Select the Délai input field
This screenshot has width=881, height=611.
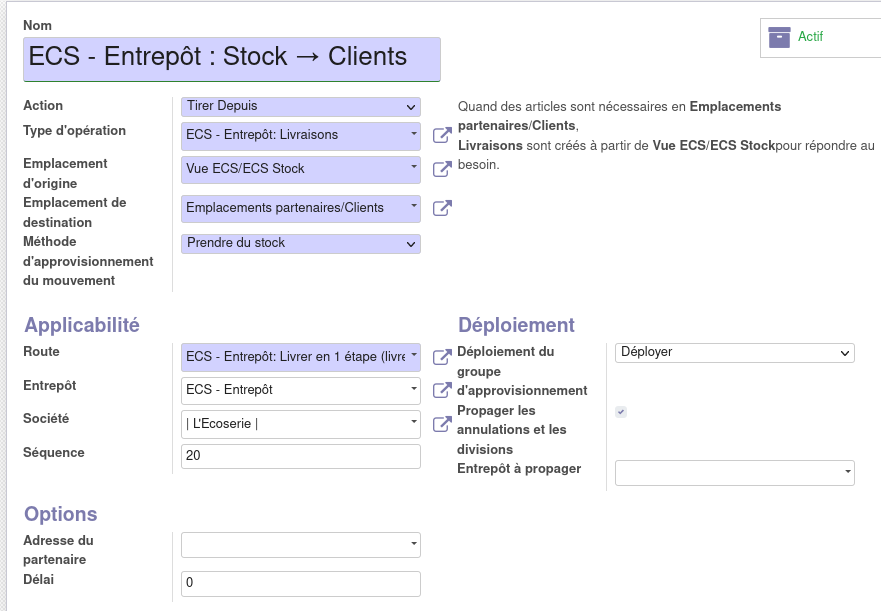300,583
